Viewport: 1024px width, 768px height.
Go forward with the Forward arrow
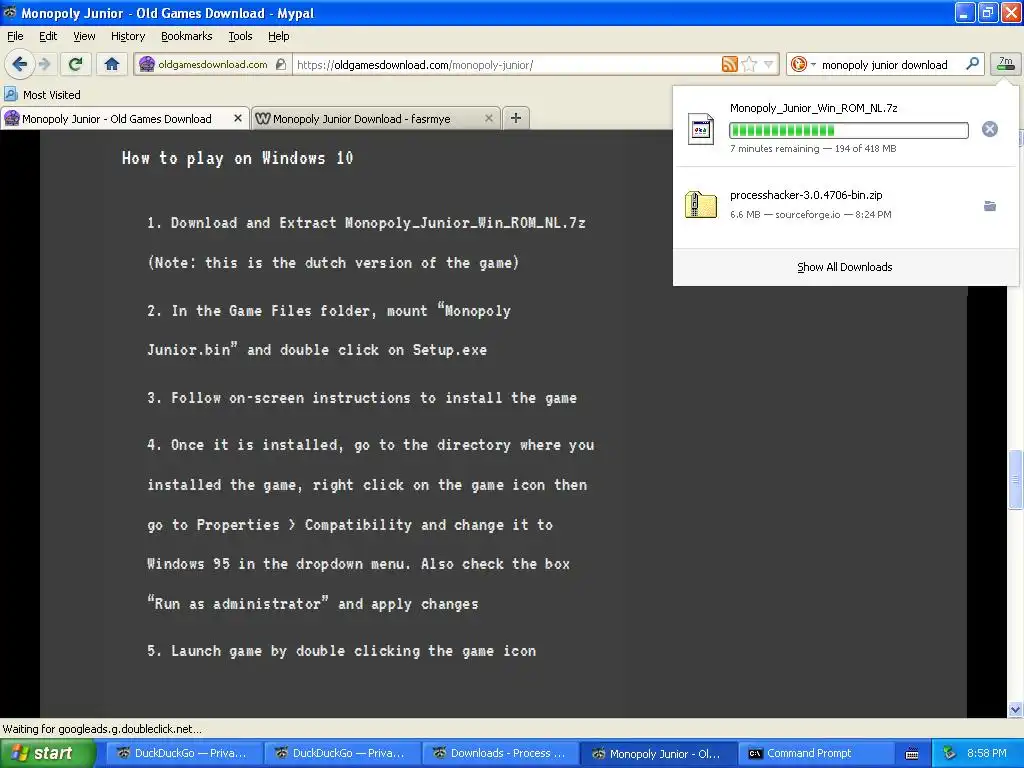(x=45, y=64)
